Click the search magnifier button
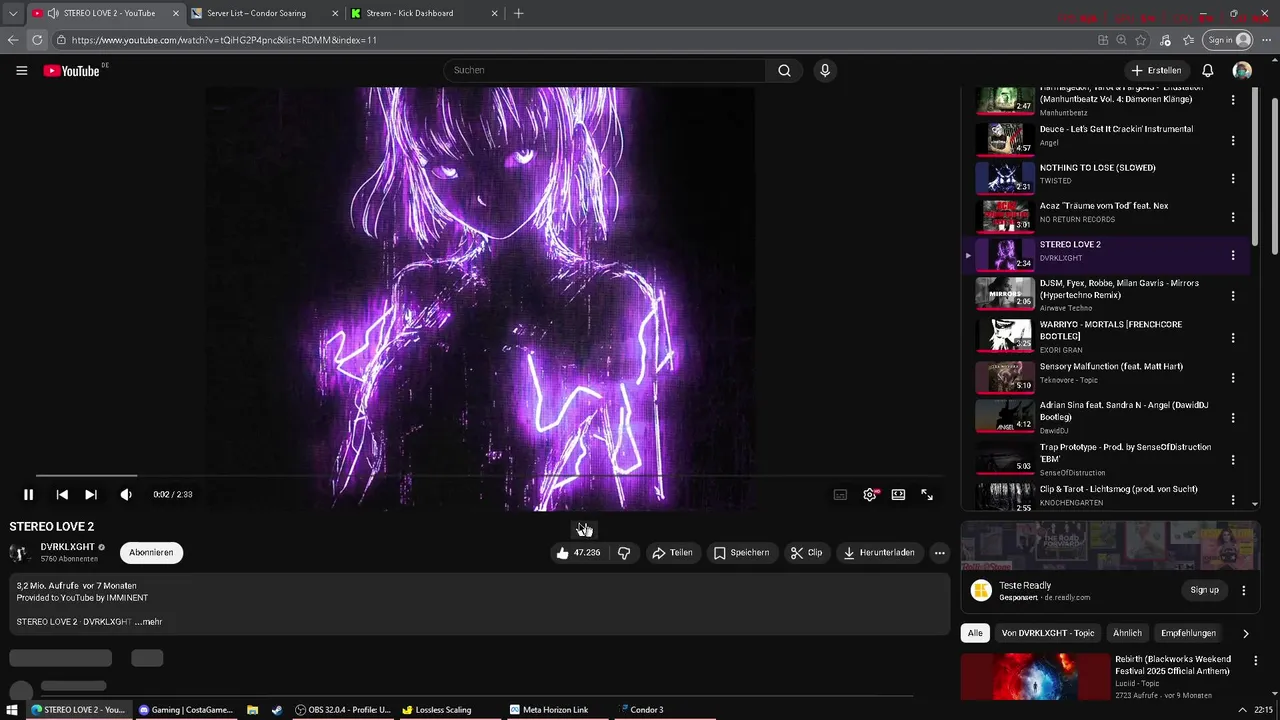1280x720 pixels. [x=785, y=70]
